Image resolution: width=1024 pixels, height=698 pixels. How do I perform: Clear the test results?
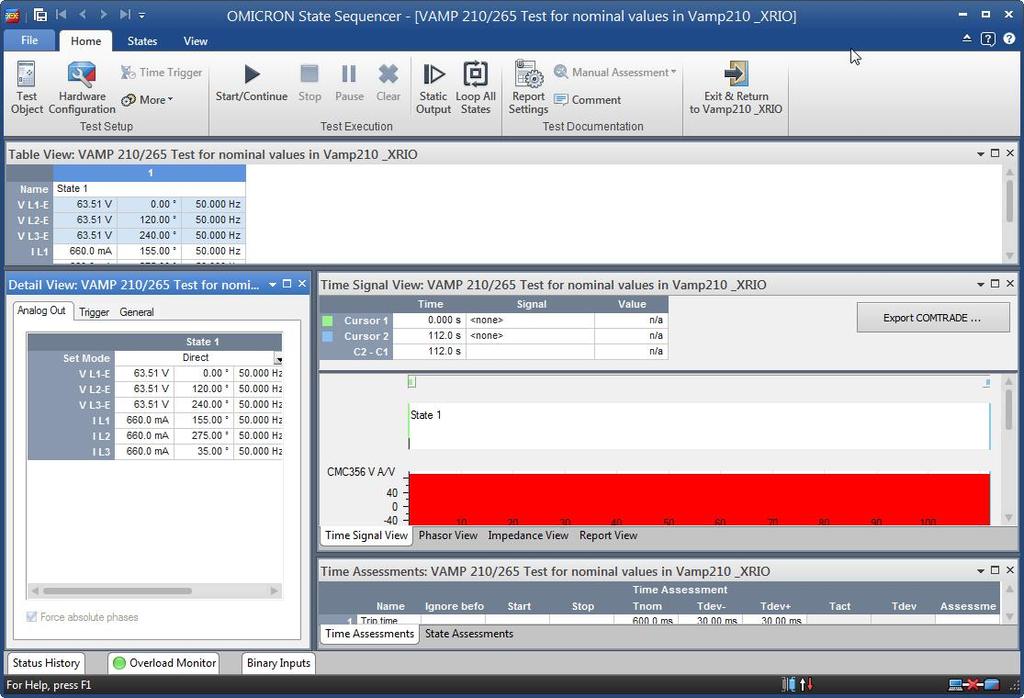click(x=388, y=83)
